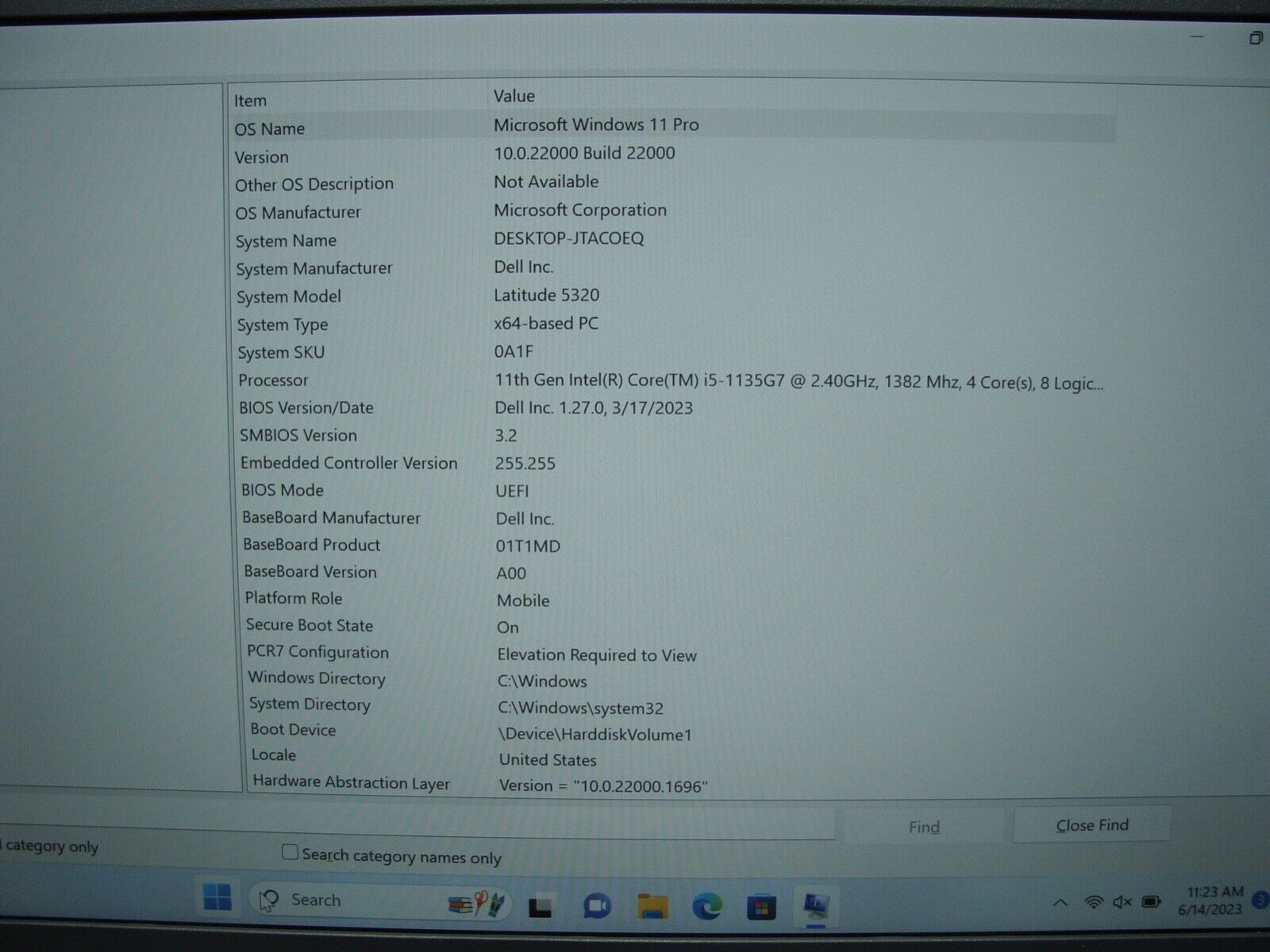Select the SMBIOS Version row
Screen dimensions: 1270x952
click(675, 435)
